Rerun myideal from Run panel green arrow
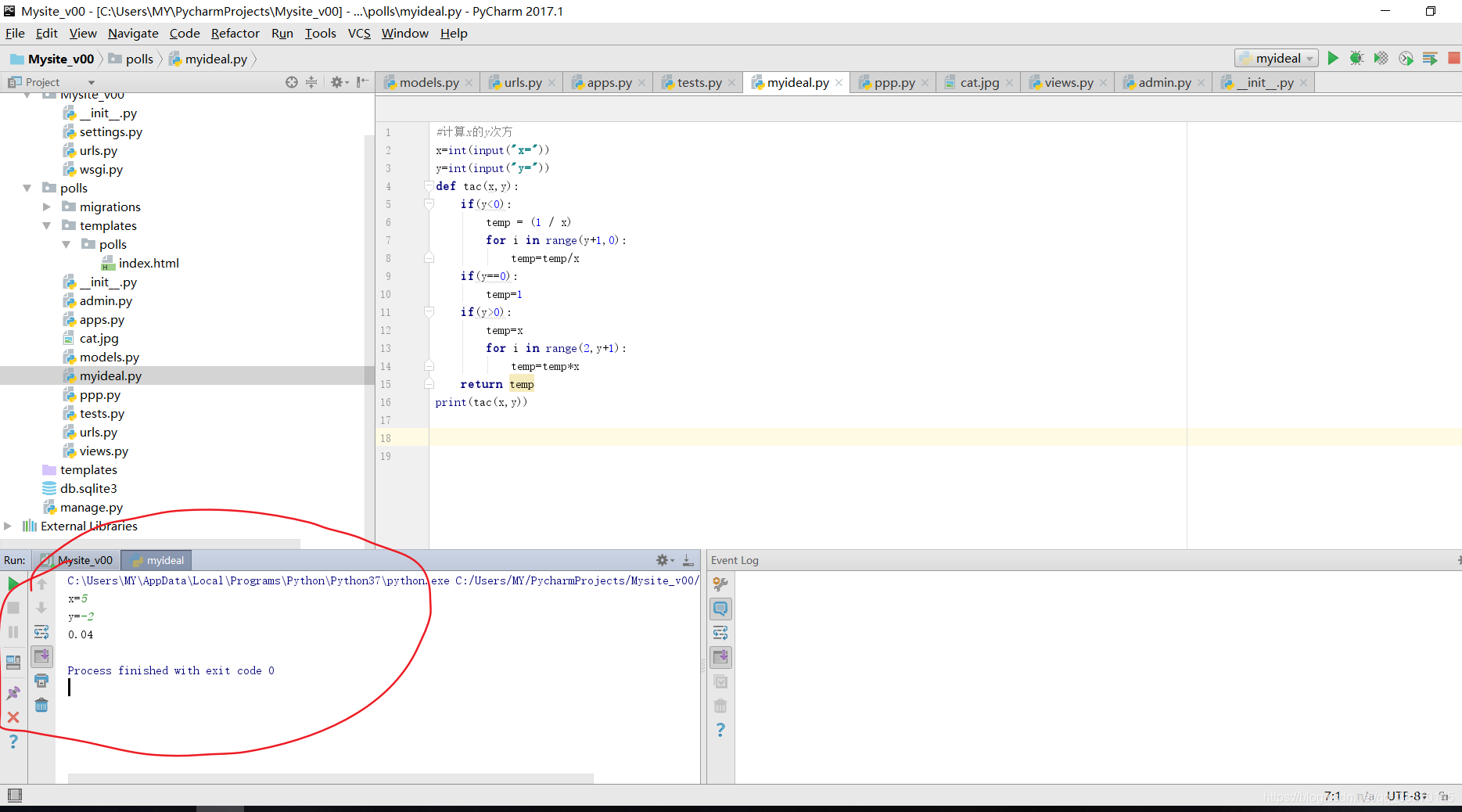1462x812 pixels. pyautogui.click(x=13, y=584)
